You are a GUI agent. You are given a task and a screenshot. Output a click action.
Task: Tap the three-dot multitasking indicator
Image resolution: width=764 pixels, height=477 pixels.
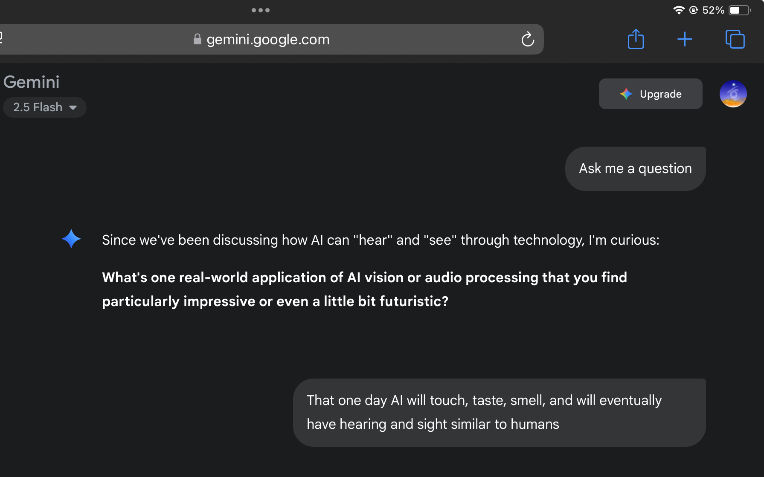(x=261, y=10)
